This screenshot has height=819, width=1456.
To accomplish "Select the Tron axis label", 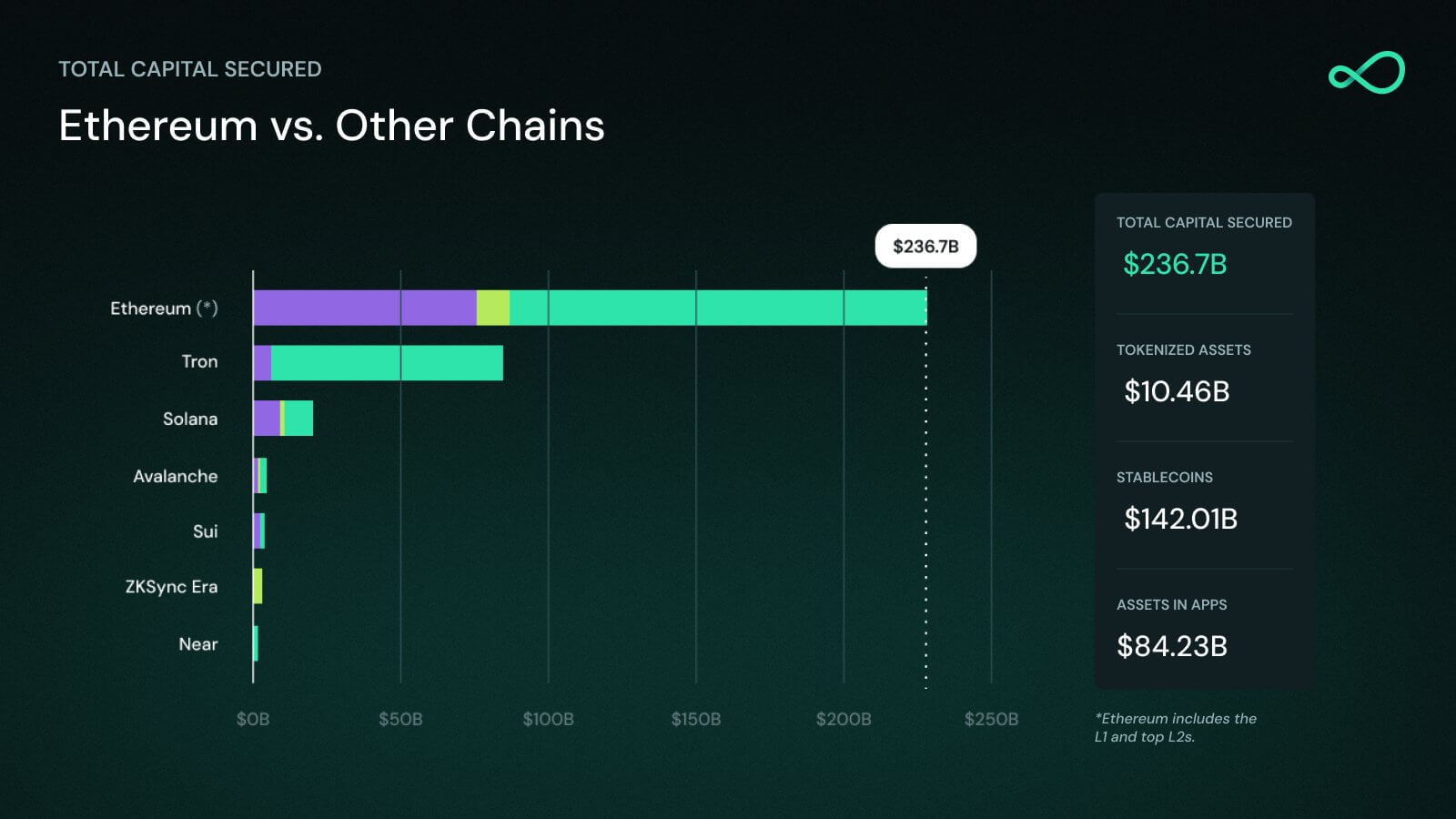I will 199,362.
